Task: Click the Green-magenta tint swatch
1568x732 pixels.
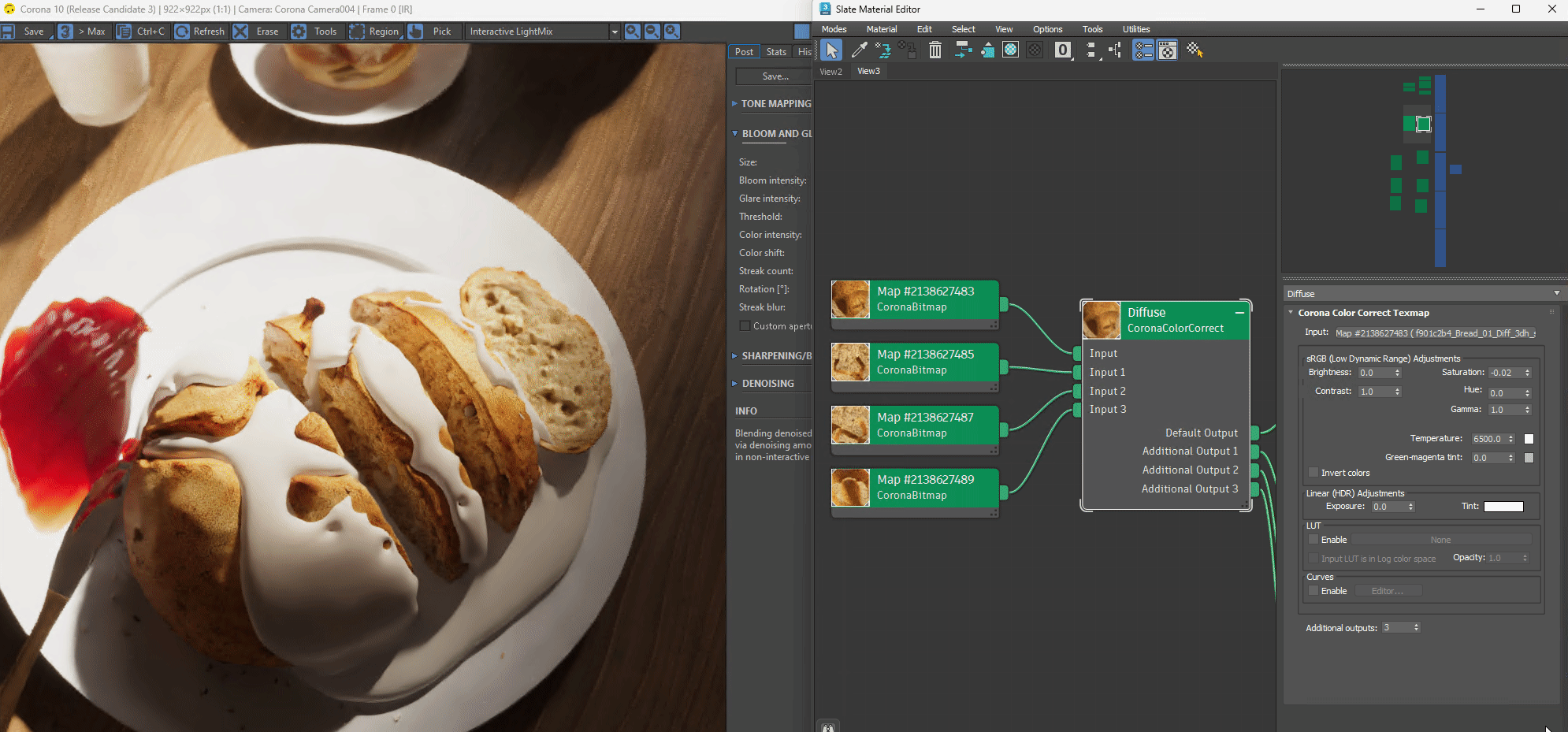Action: tap(1529, 458)
